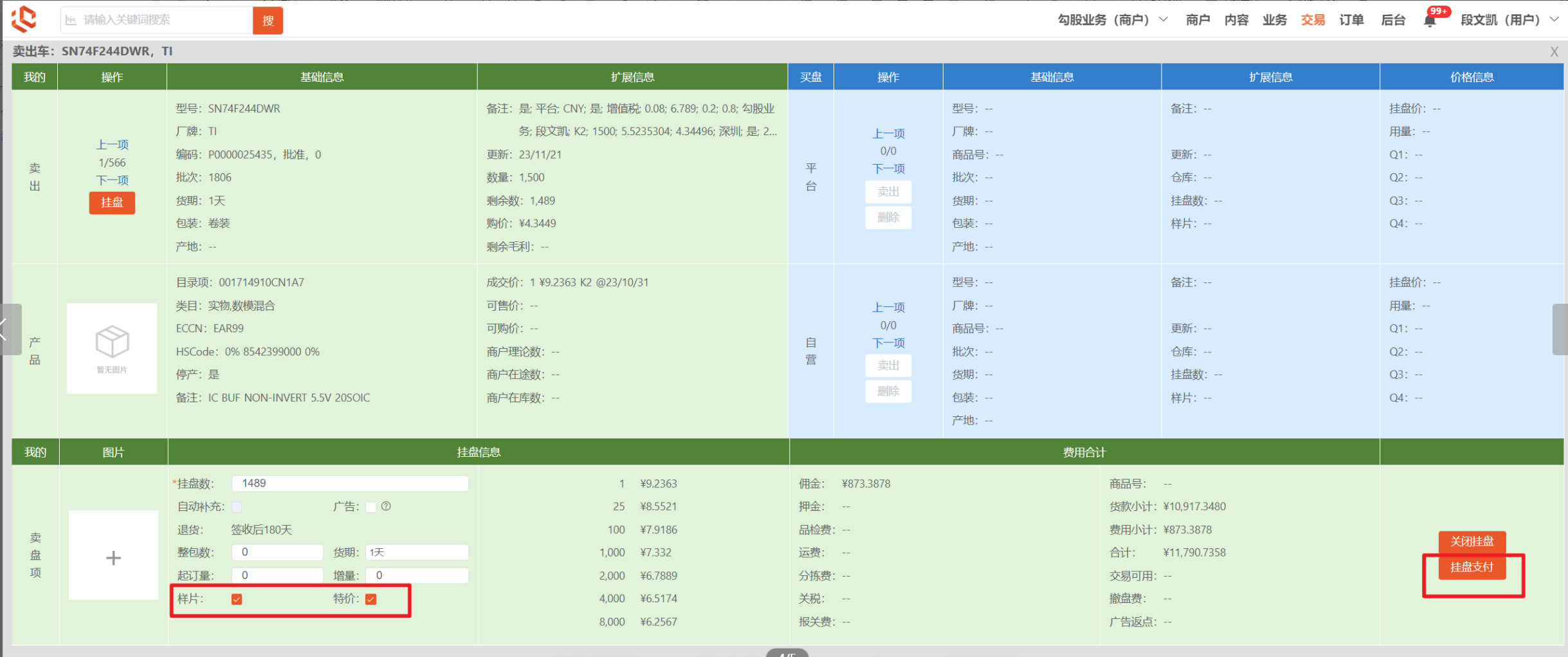The width and height of the screenshot is (1568, 657).
Task: Click the vertical scrollbar handle at right
Action: pyautogui.click(x=1560, y=329)
